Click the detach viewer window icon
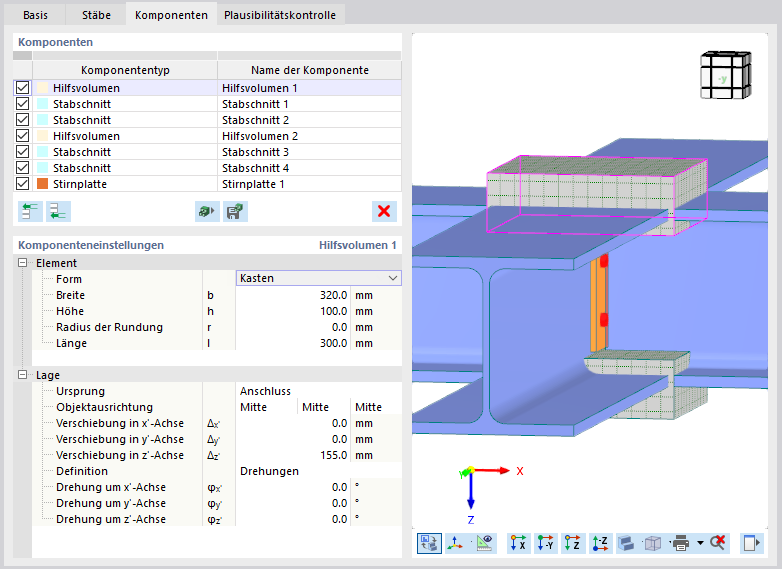The width and height of the screenshot is (782, 569). tap(751, 543)
